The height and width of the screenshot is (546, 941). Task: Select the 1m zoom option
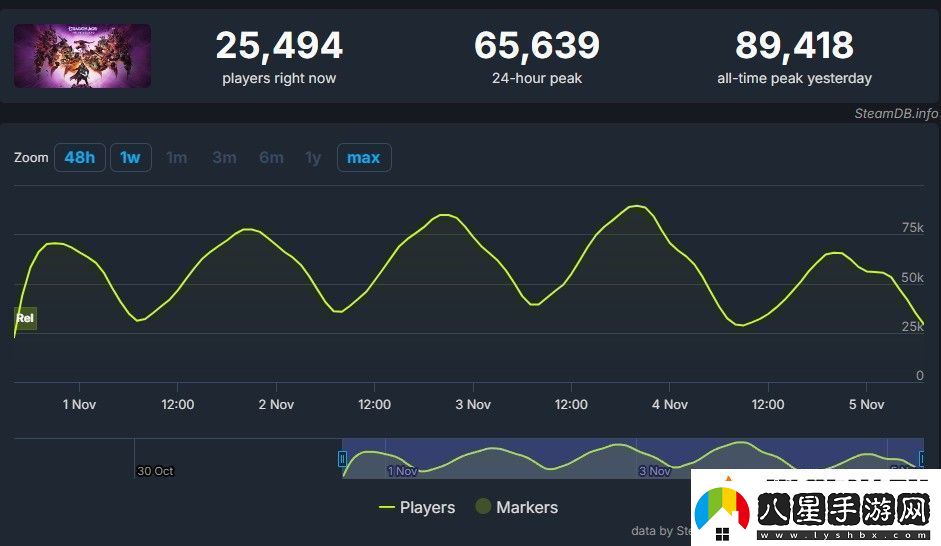[x=177, y=158]
